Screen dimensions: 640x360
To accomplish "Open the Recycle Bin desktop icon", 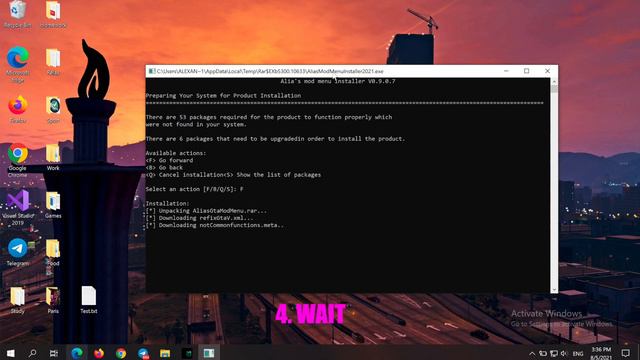I will 17,14.
